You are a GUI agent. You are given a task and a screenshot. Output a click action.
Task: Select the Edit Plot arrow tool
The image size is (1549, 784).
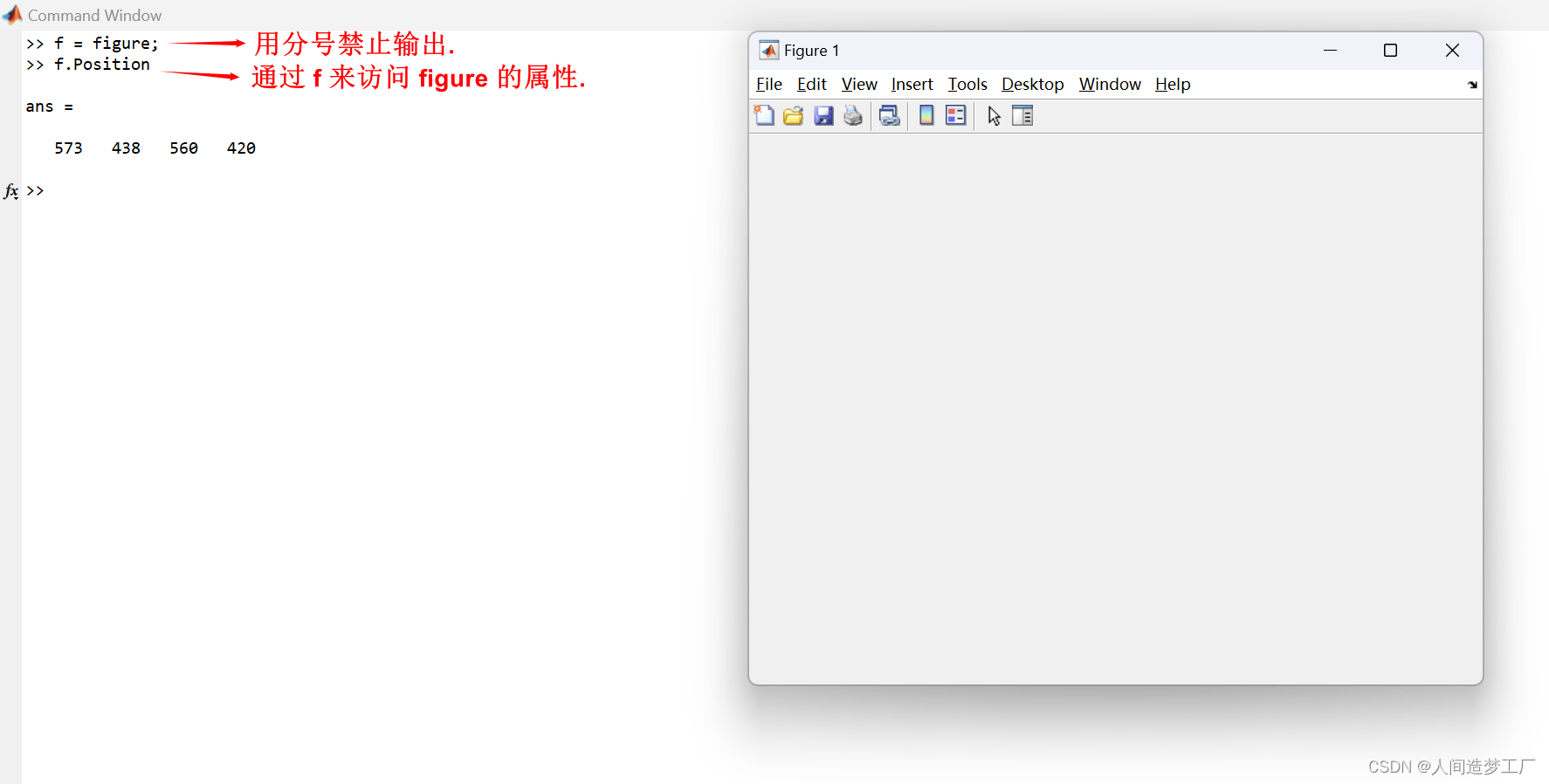[994, 116]
